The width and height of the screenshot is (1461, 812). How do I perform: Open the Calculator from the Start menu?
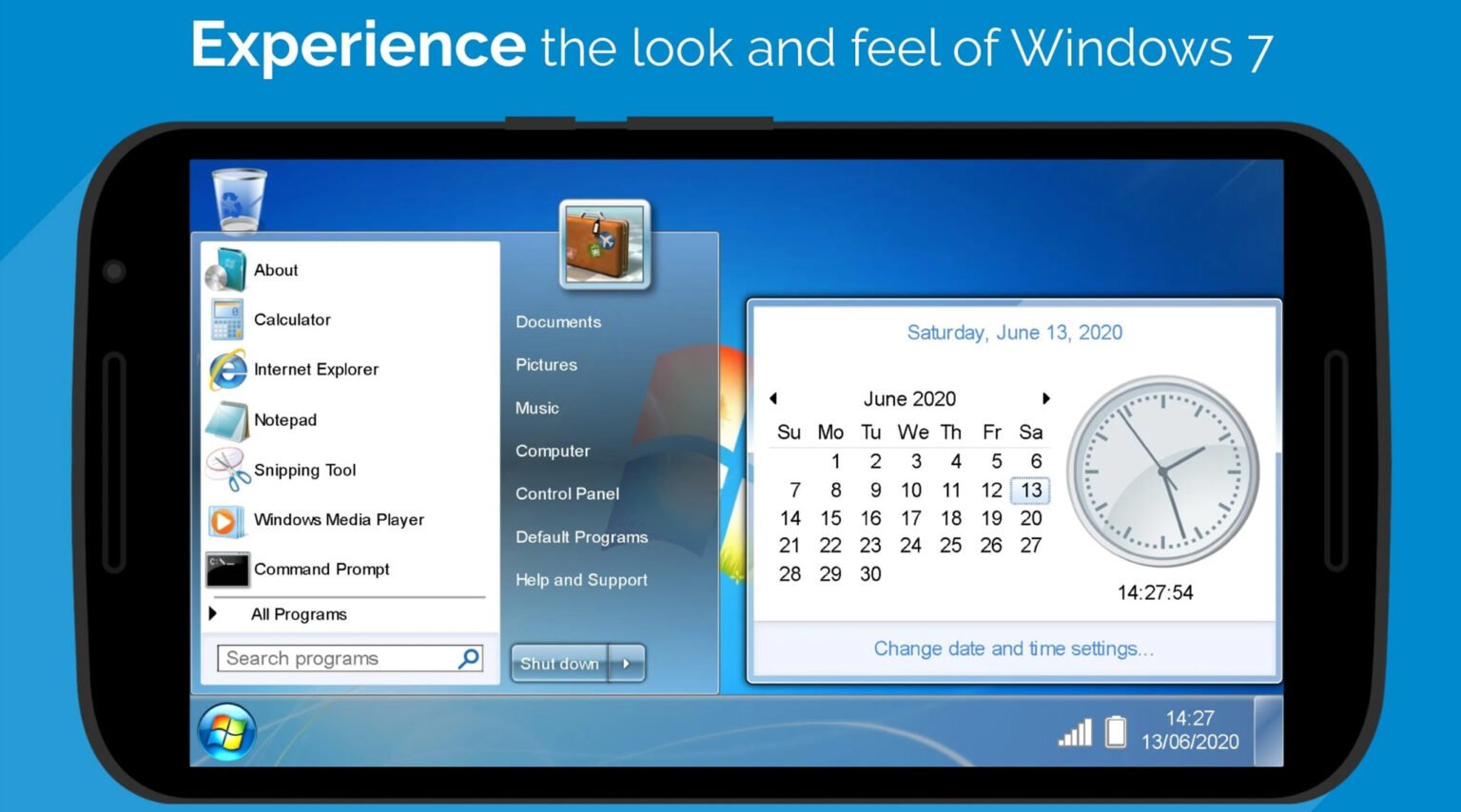(291, 319)
